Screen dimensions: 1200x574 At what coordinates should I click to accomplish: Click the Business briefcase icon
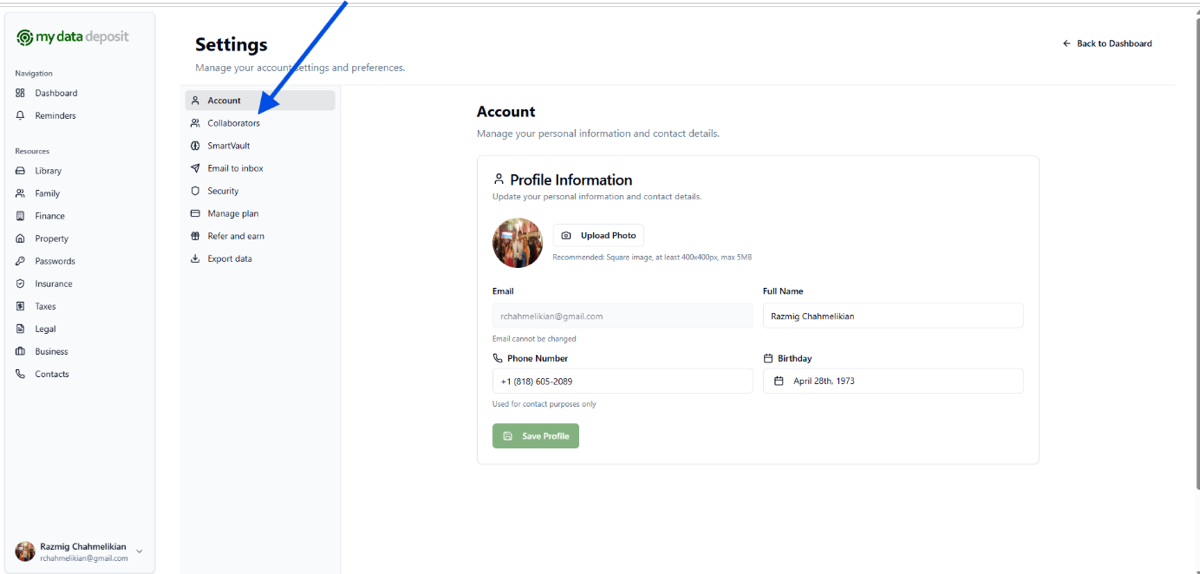pos(20,352)
